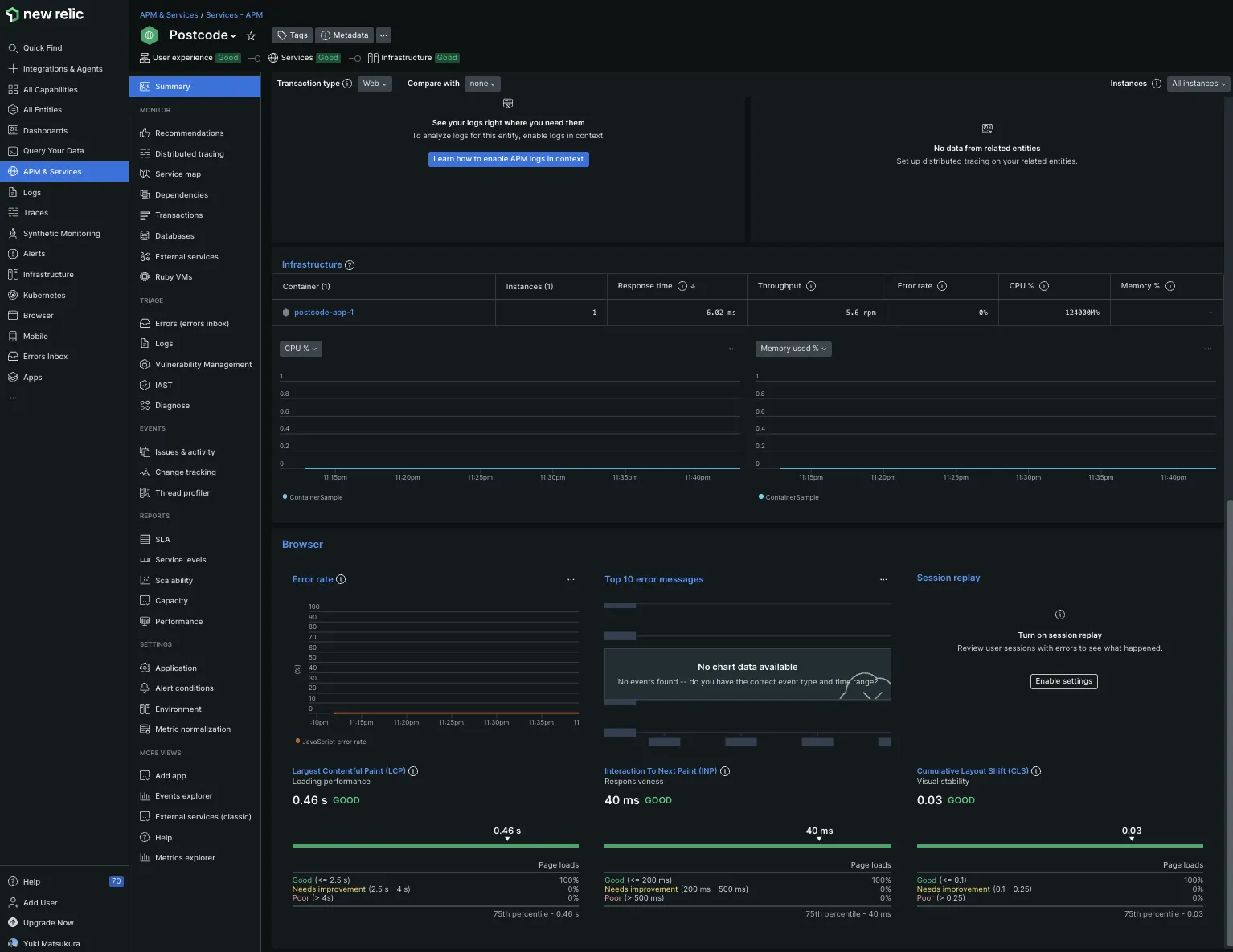1233x952 pixels.
Task: Open the Compare with none dropdown
Action: point(482,84)
